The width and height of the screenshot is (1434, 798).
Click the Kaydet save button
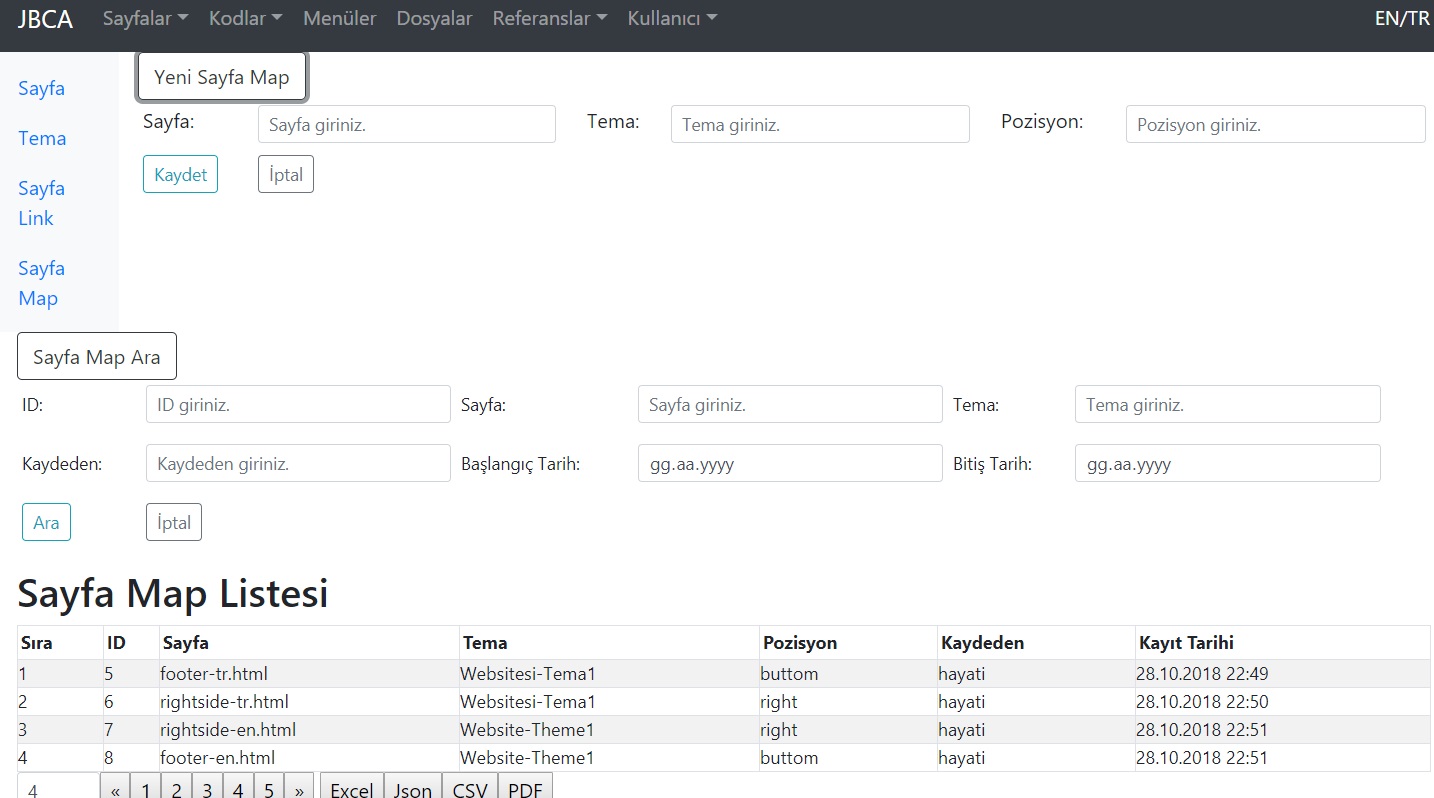(180, 173)
